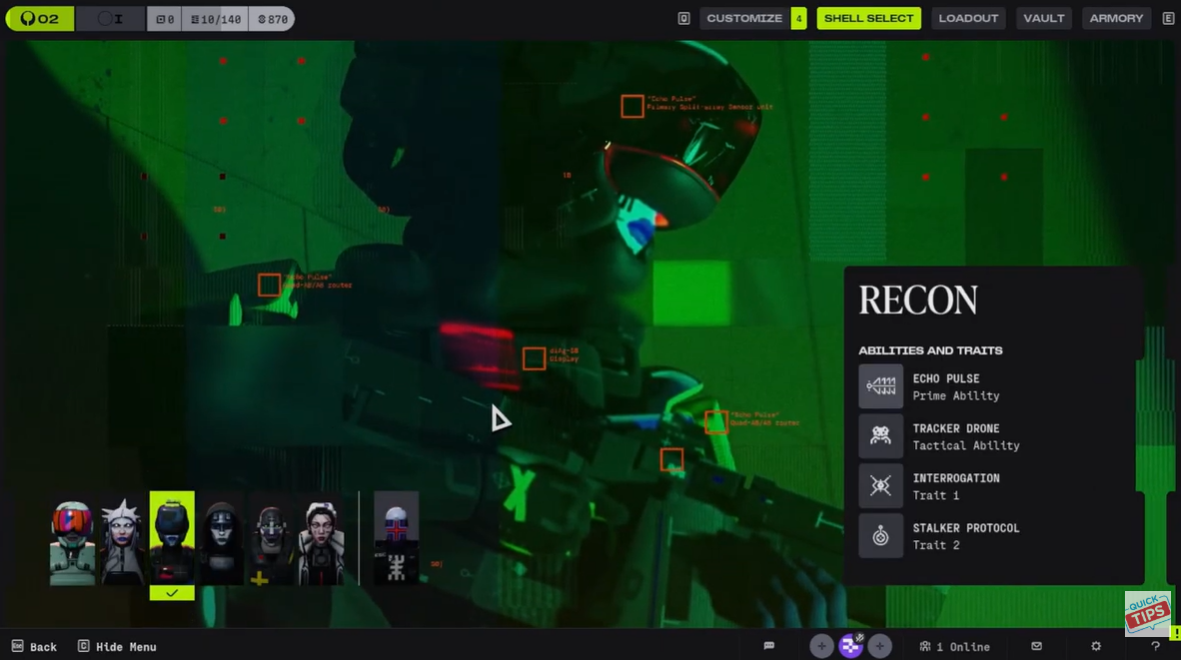Add a party member in left empty slot
The height and width of the screenshot is (660, 1181).
[x=821, y=646]
